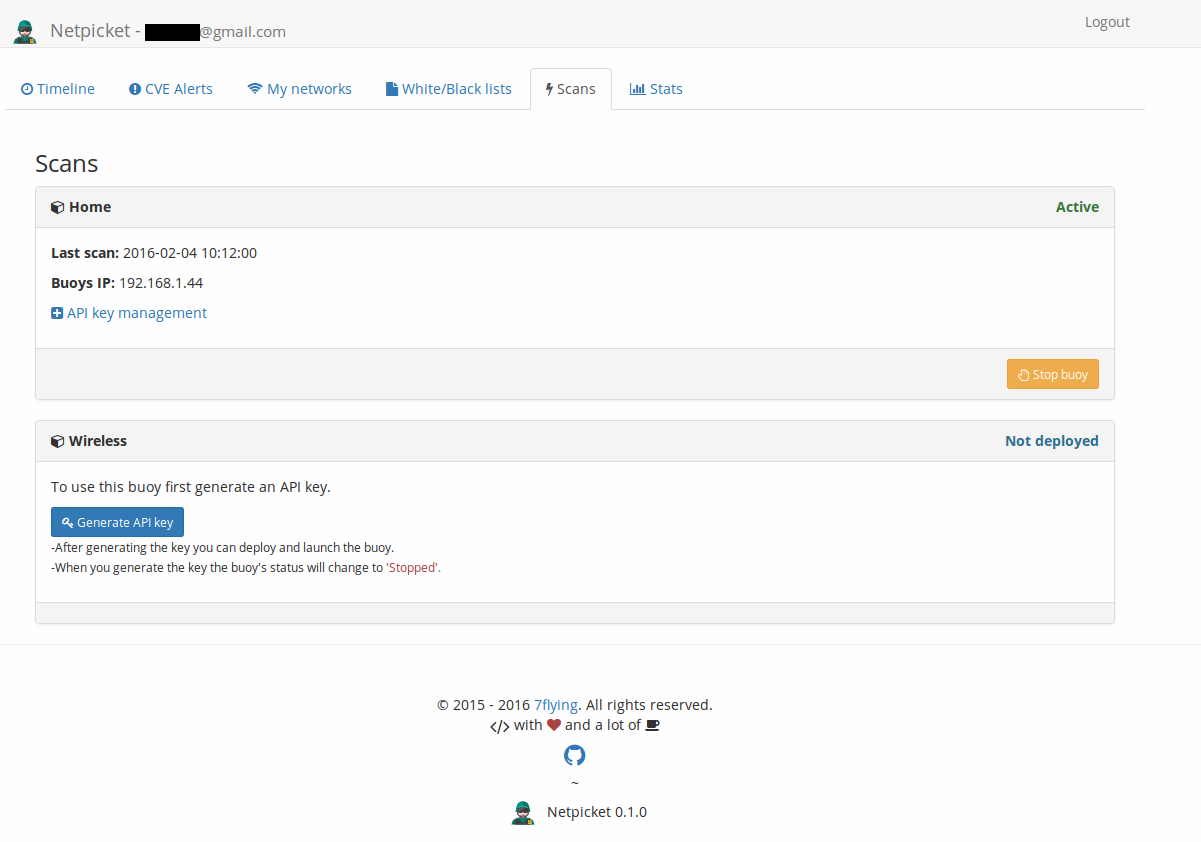Click the cube icon beside Wireless
Screen dimensions: 1201x842
57,441
